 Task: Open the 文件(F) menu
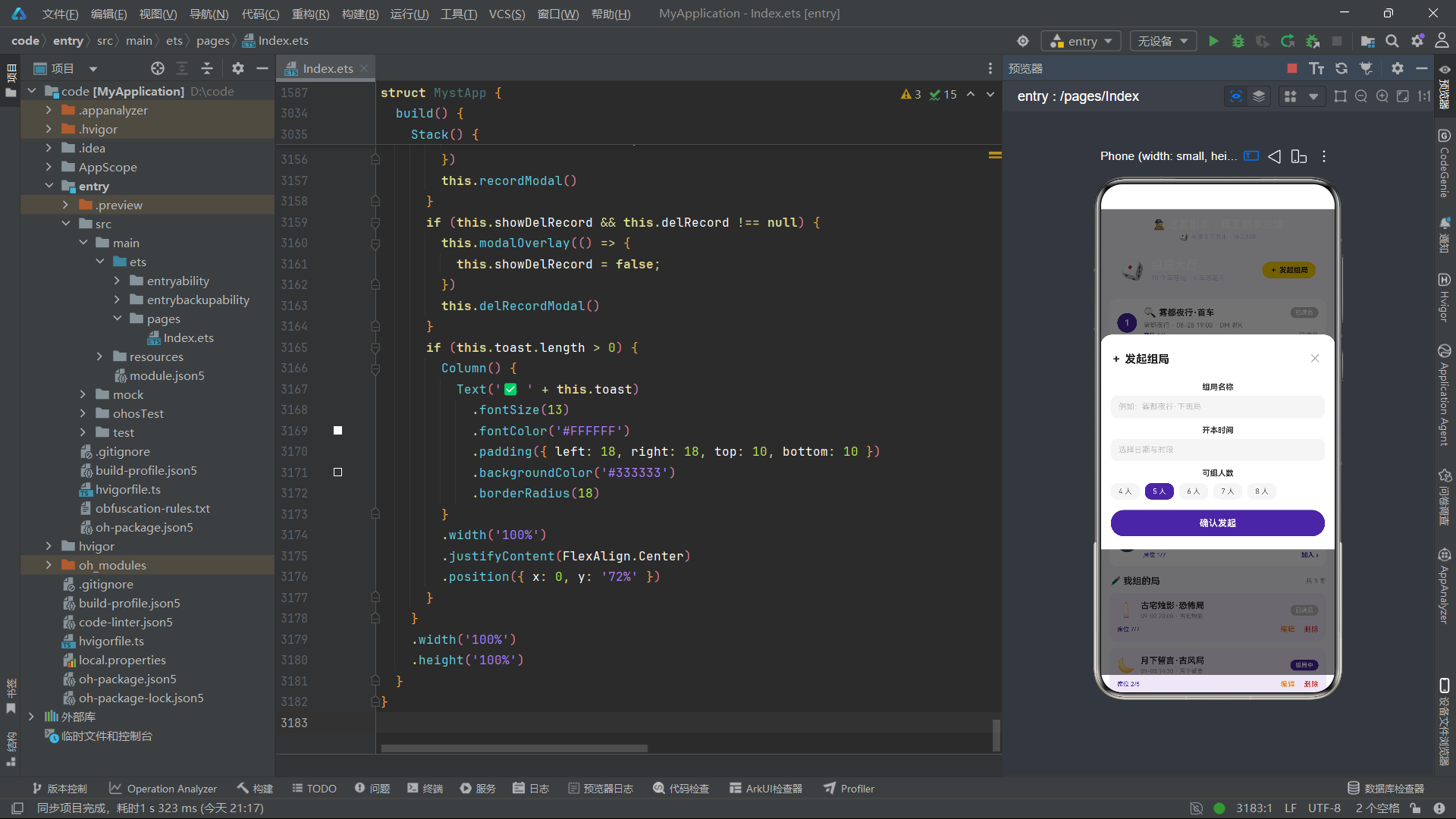point(60,14)
